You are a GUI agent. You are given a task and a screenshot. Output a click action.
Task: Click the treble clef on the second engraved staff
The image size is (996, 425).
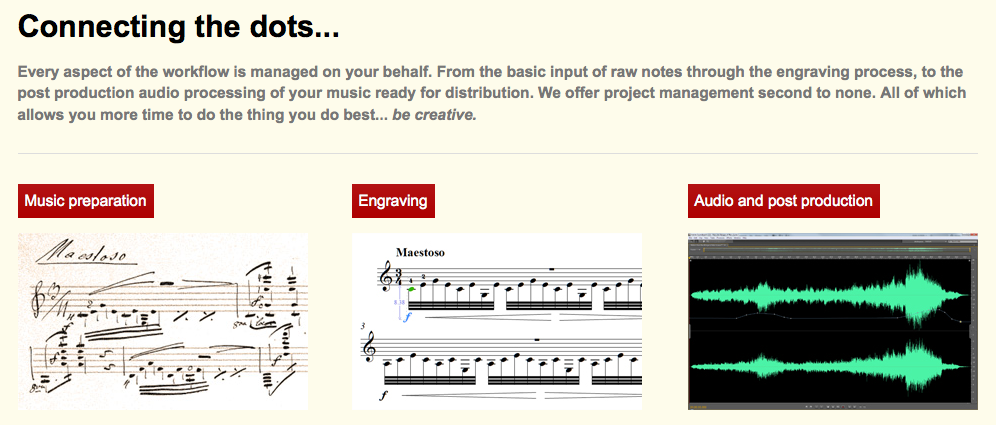[369, 347]
